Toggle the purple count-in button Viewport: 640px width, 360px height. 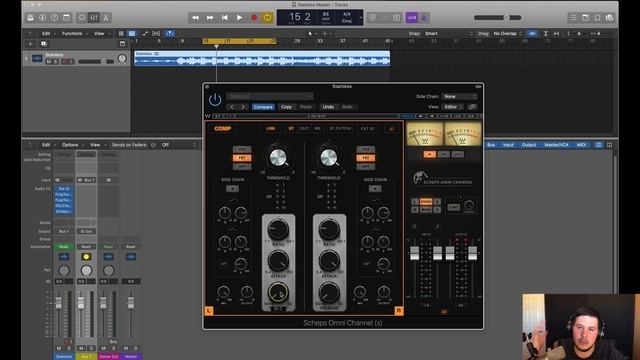coord(412,18)
